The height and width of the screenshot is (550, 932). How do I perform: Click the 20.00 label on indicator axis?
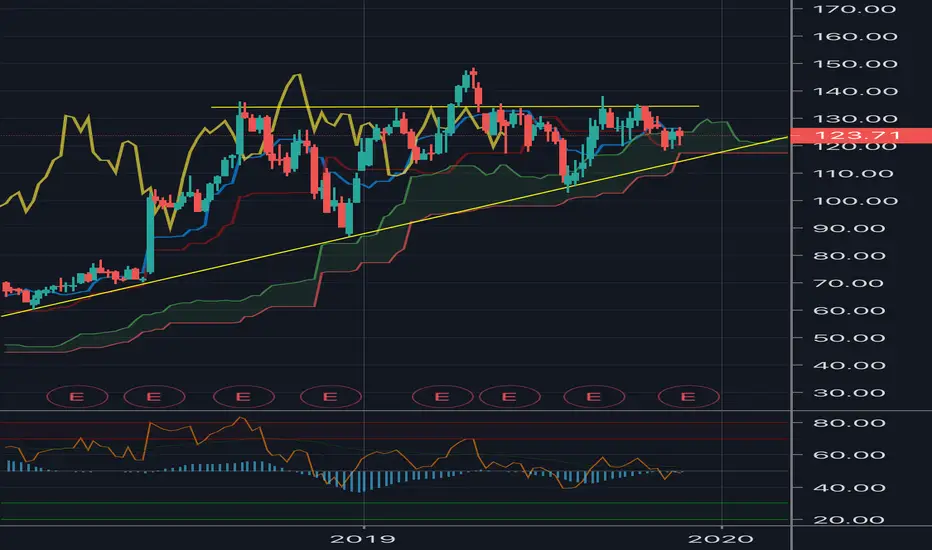[849, 520]
